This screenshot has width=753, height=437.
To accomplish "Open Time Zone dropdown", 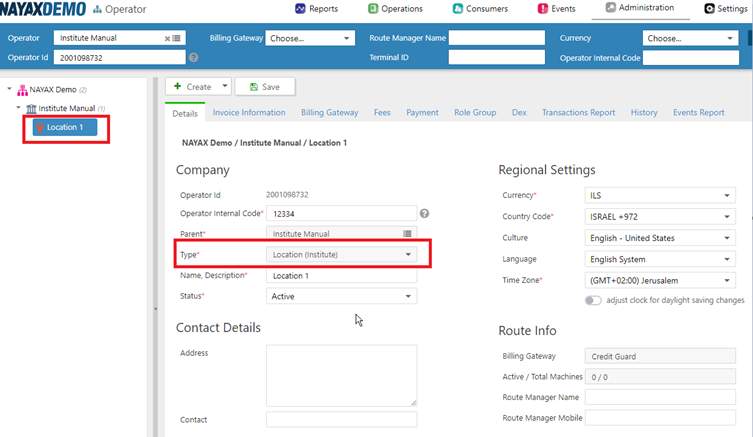I will pos(660,280).
